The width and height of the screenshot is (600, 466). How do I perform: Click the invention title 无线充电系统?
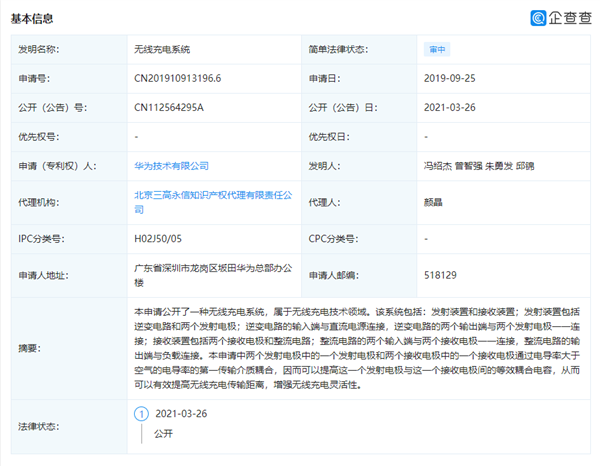(161, 49)
